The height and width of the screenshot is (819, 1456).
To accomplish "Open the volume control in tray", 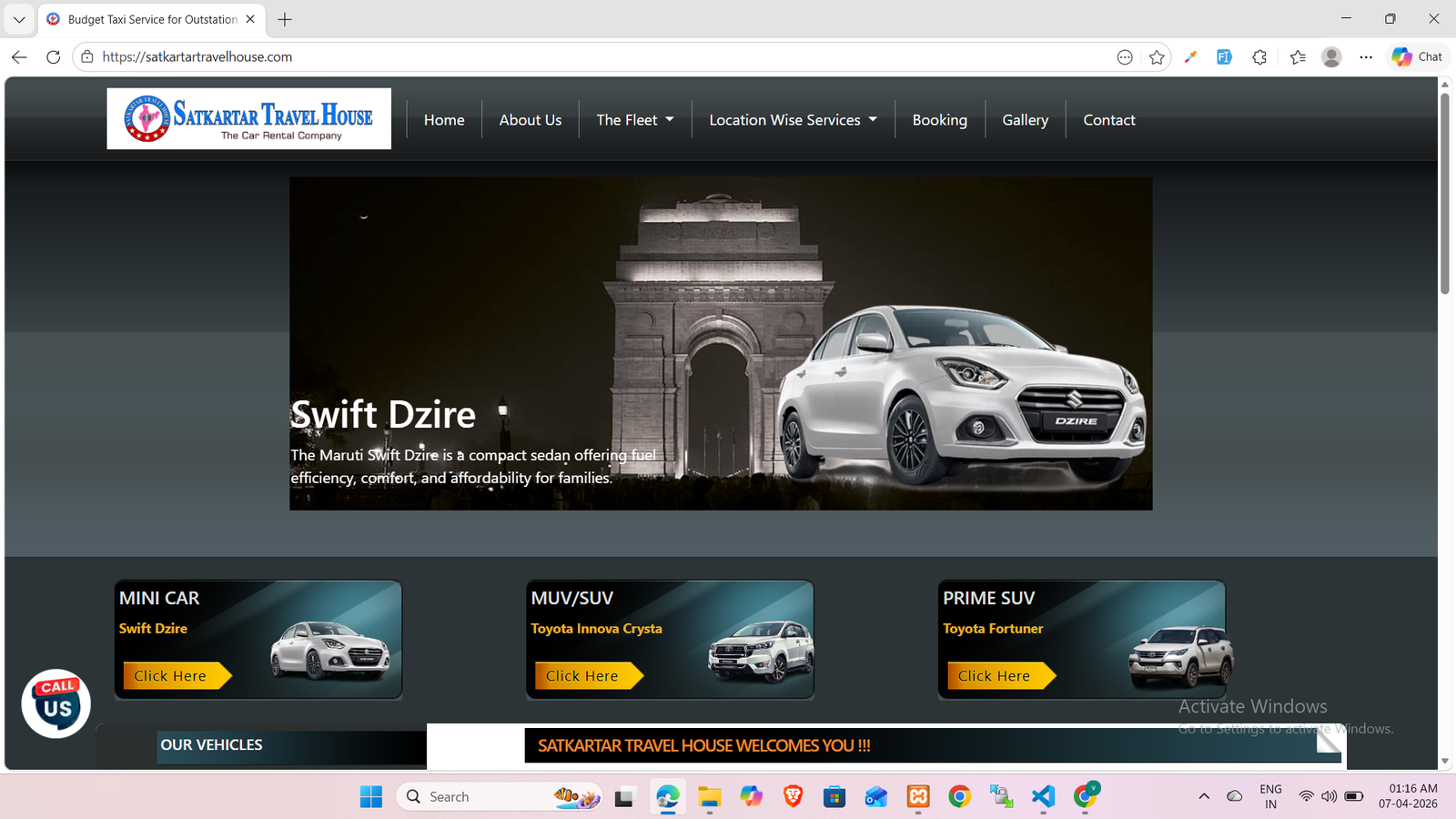I will coord(1330,796).
